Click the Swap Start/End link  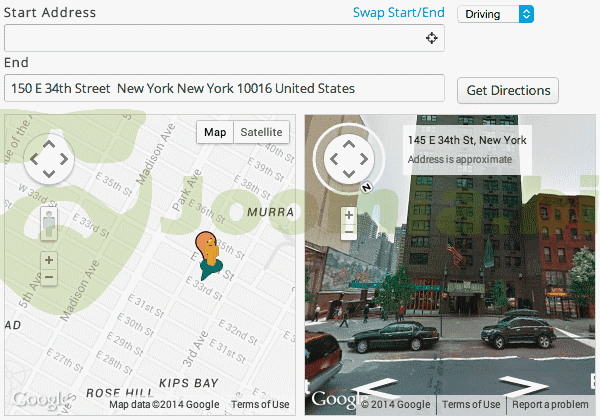click(398, 13)
